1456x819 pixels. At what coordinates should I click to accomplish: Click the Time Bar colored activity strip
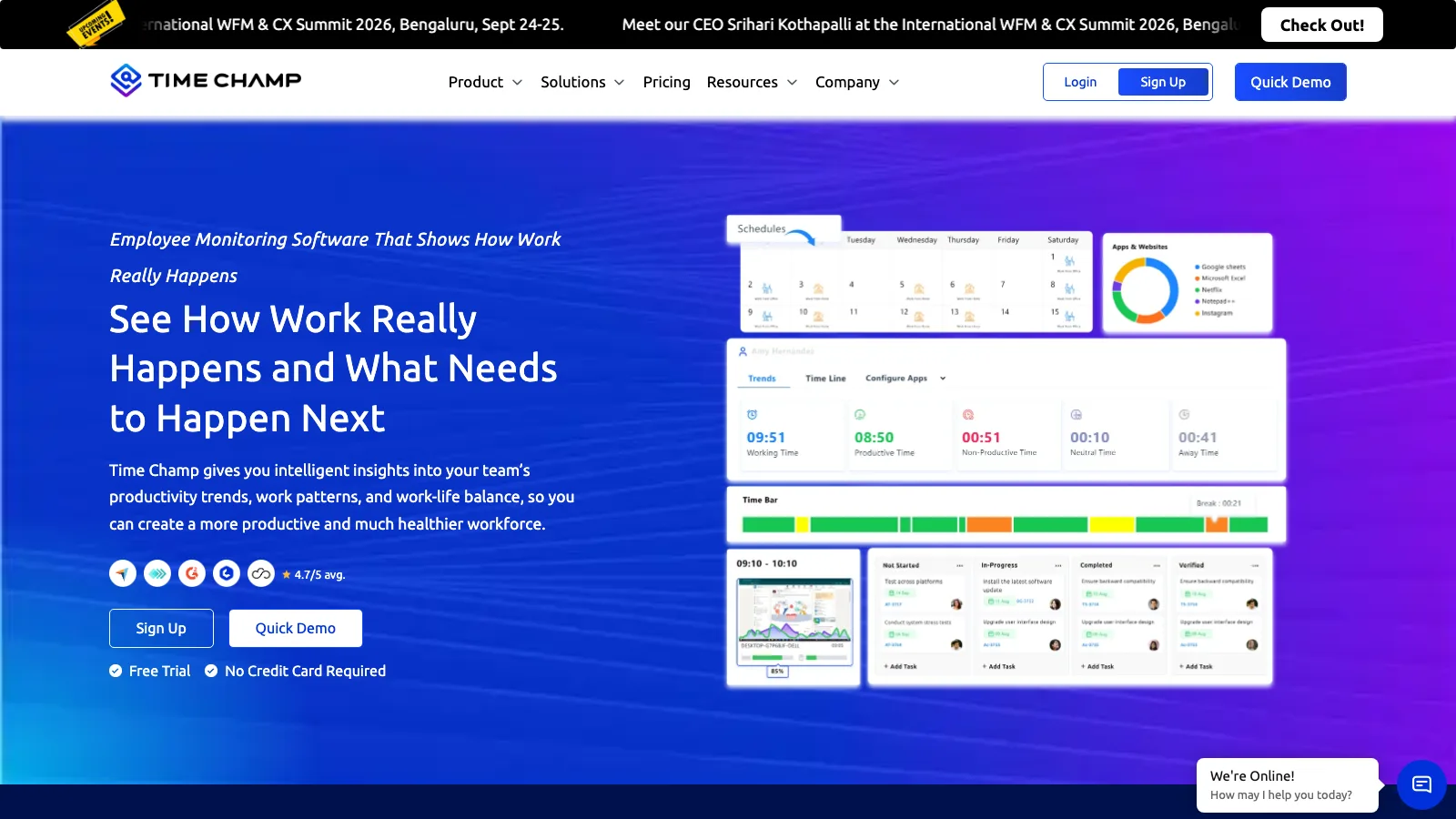[x=1005, y=524]
